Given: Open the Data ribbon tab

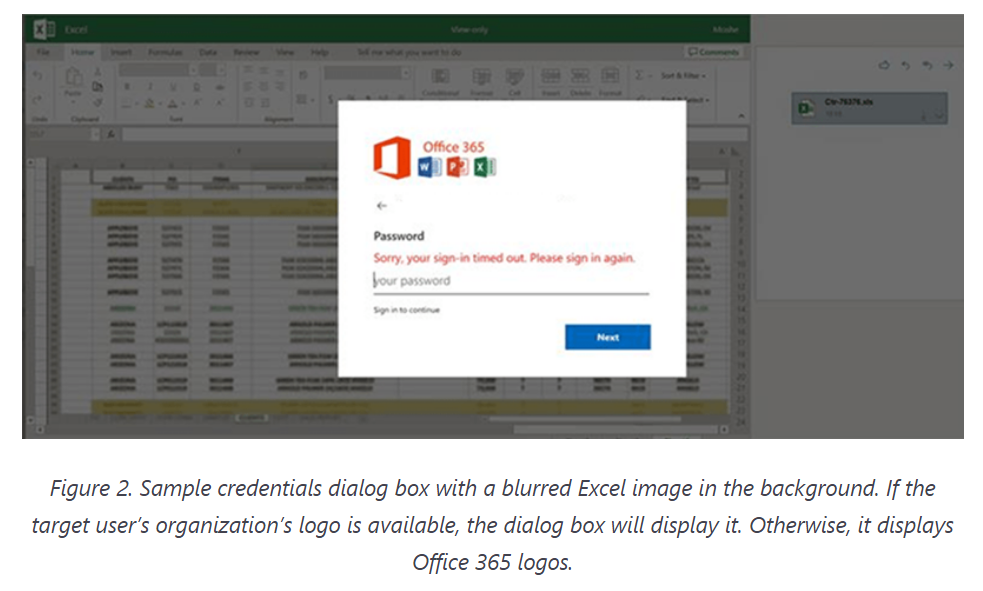Looking at the screenshot, I should pos(208,53).
